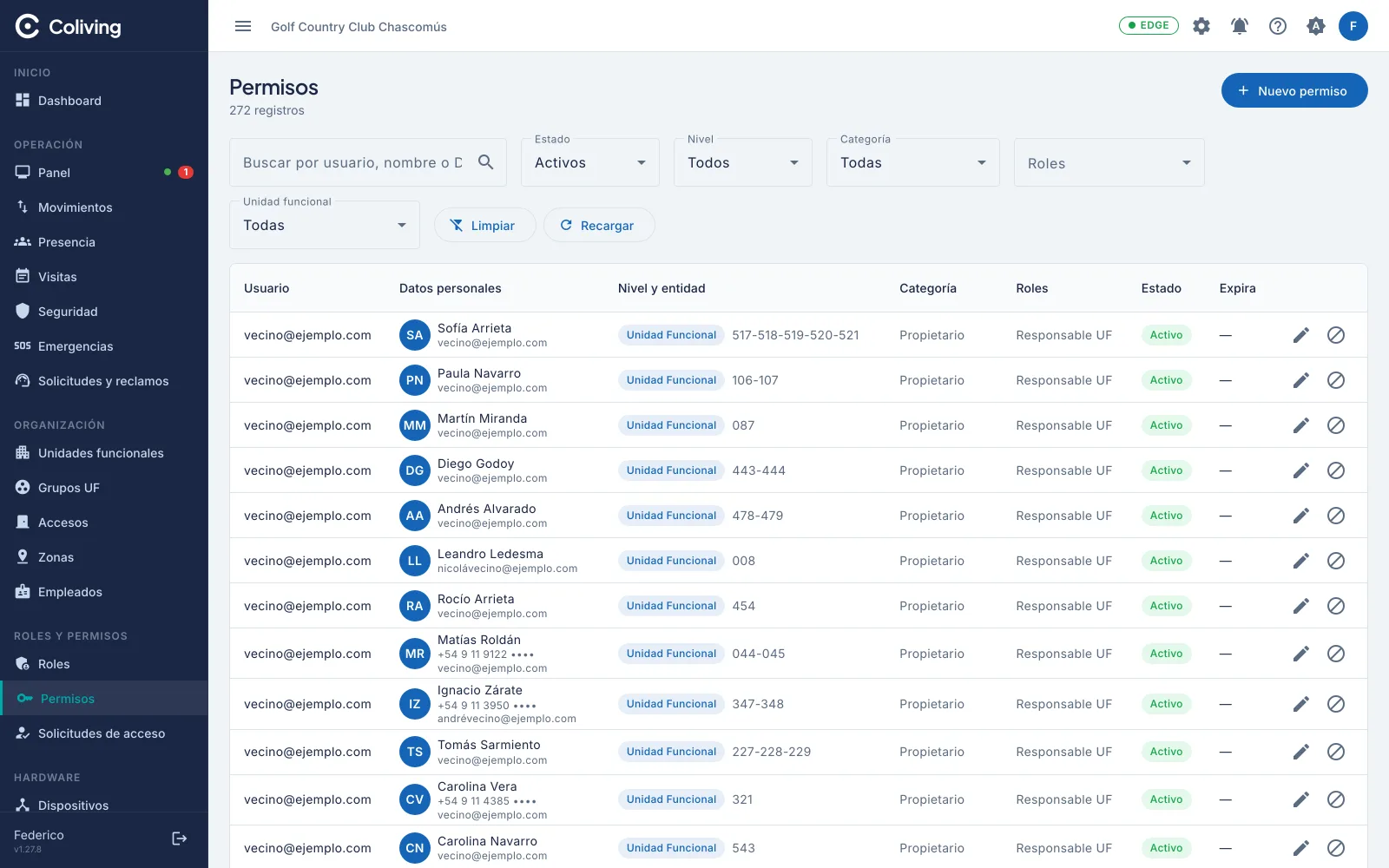1389x868 pixels.
Task: Click the admin badge icon in header
Action: [x=1316, y=26]
